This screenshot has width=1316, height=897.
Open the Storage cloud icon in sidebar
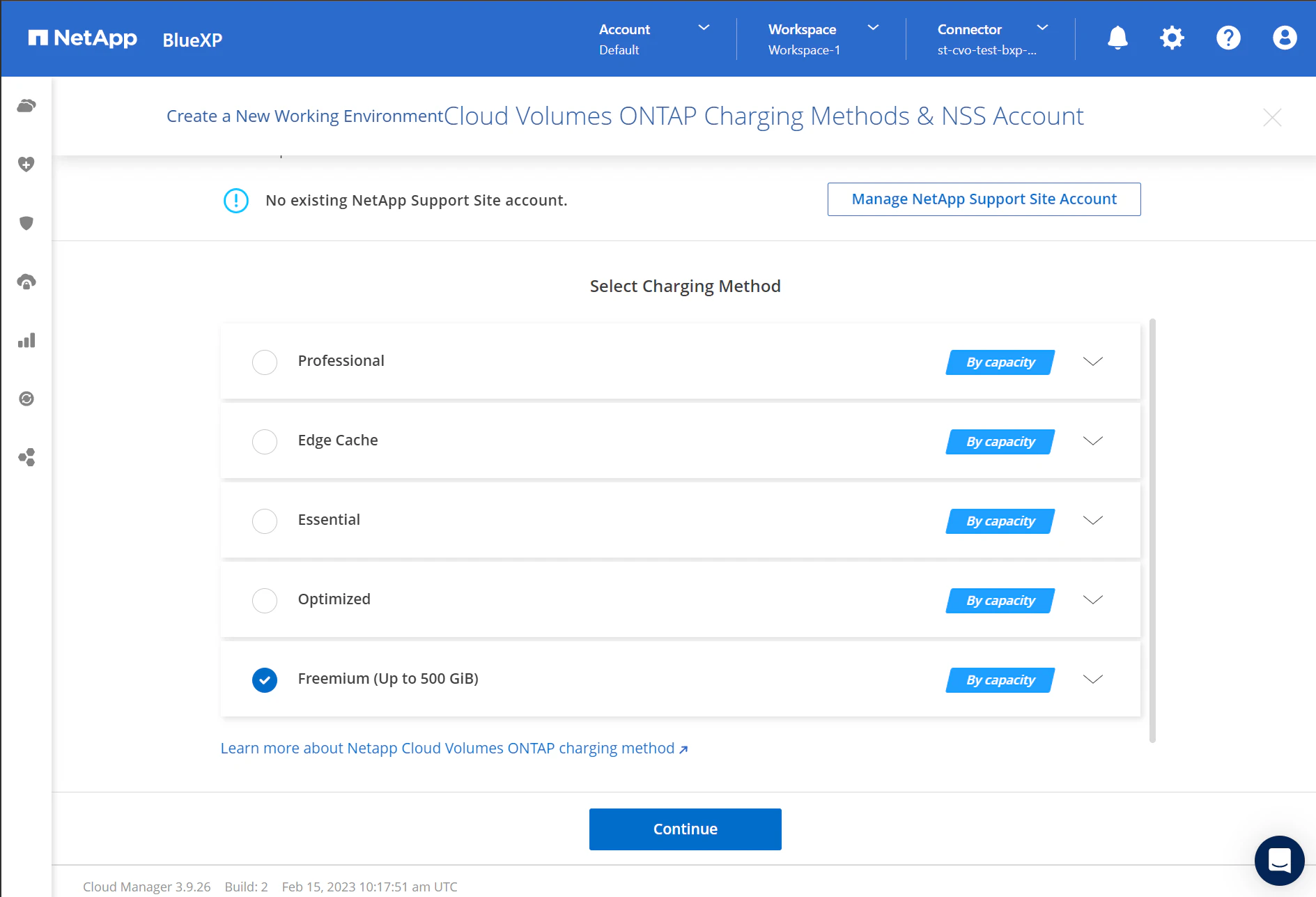[26, 106]
